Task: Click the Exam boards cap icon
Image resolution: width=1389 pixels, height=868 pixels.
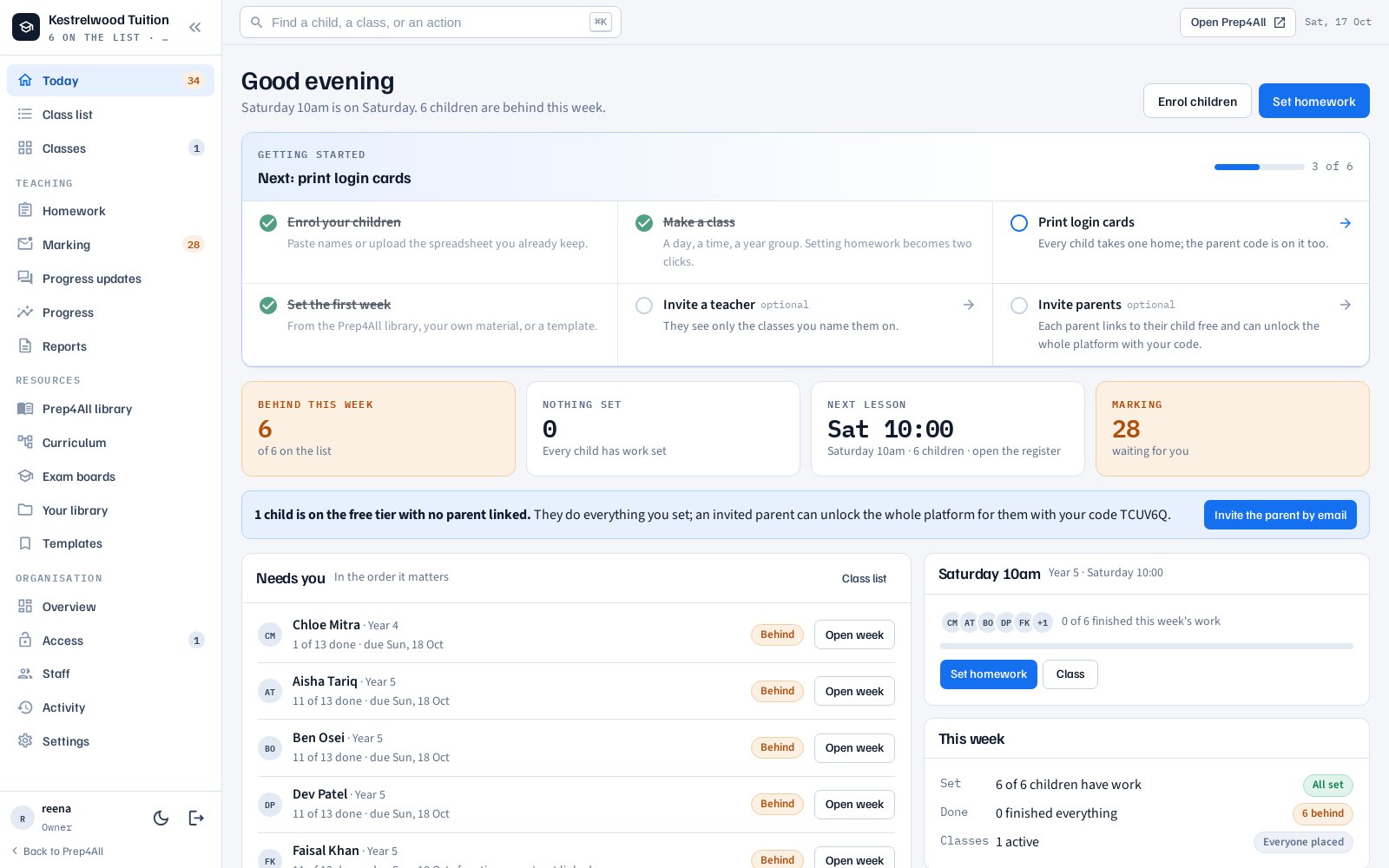Action: (x=25, y=476)
